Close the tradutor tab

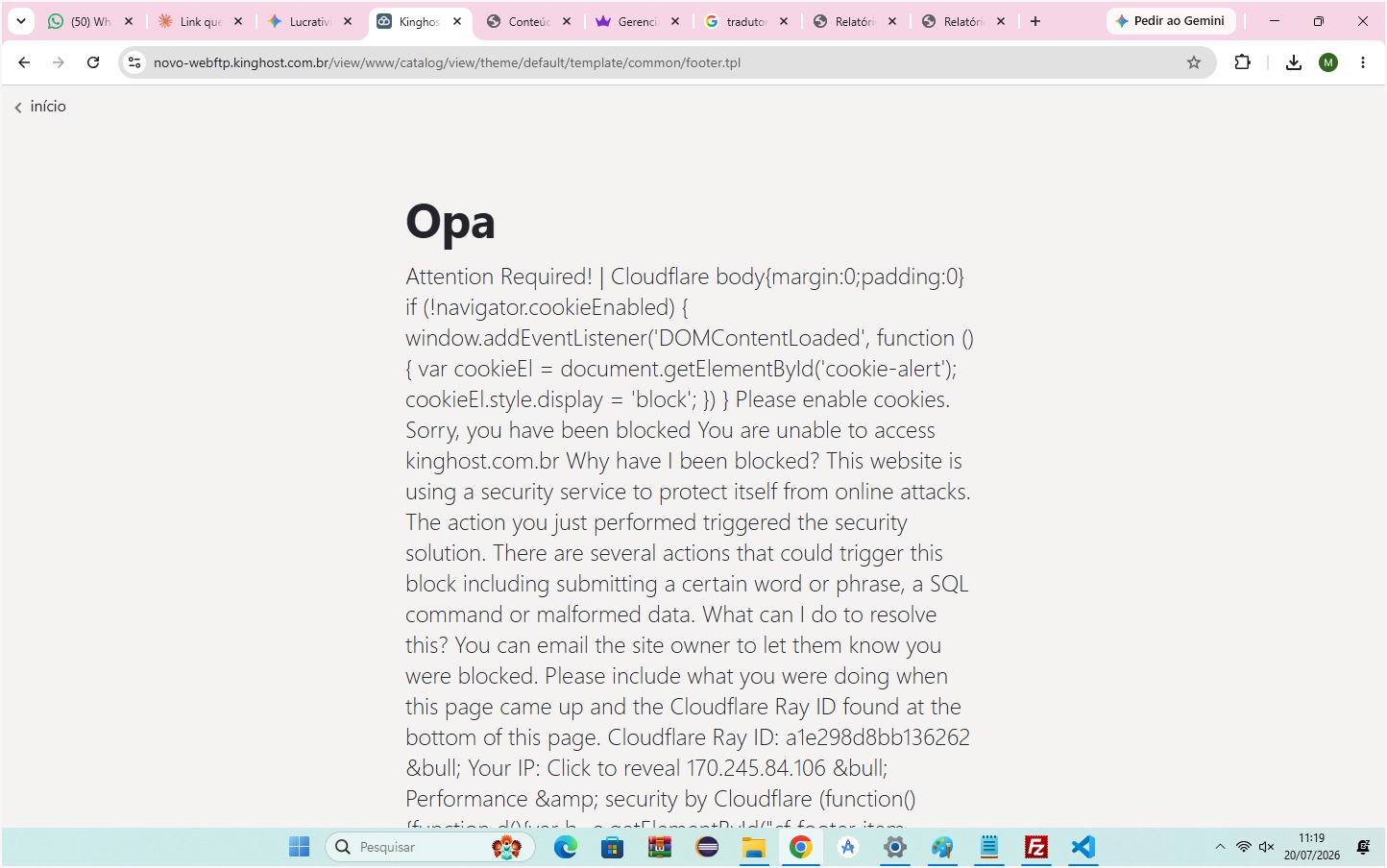pos(784,21)
